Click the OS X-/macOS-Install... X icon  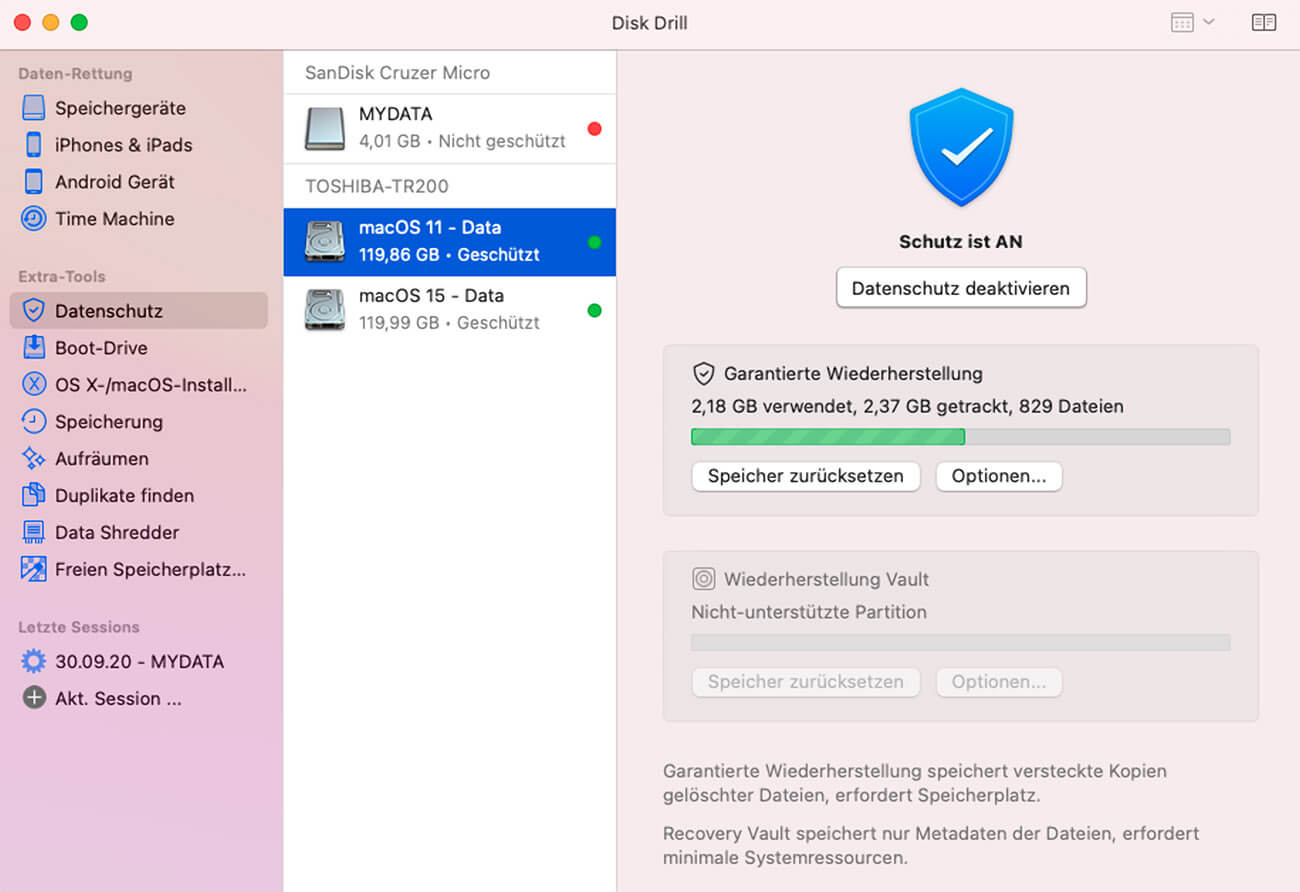coord(34,385)
